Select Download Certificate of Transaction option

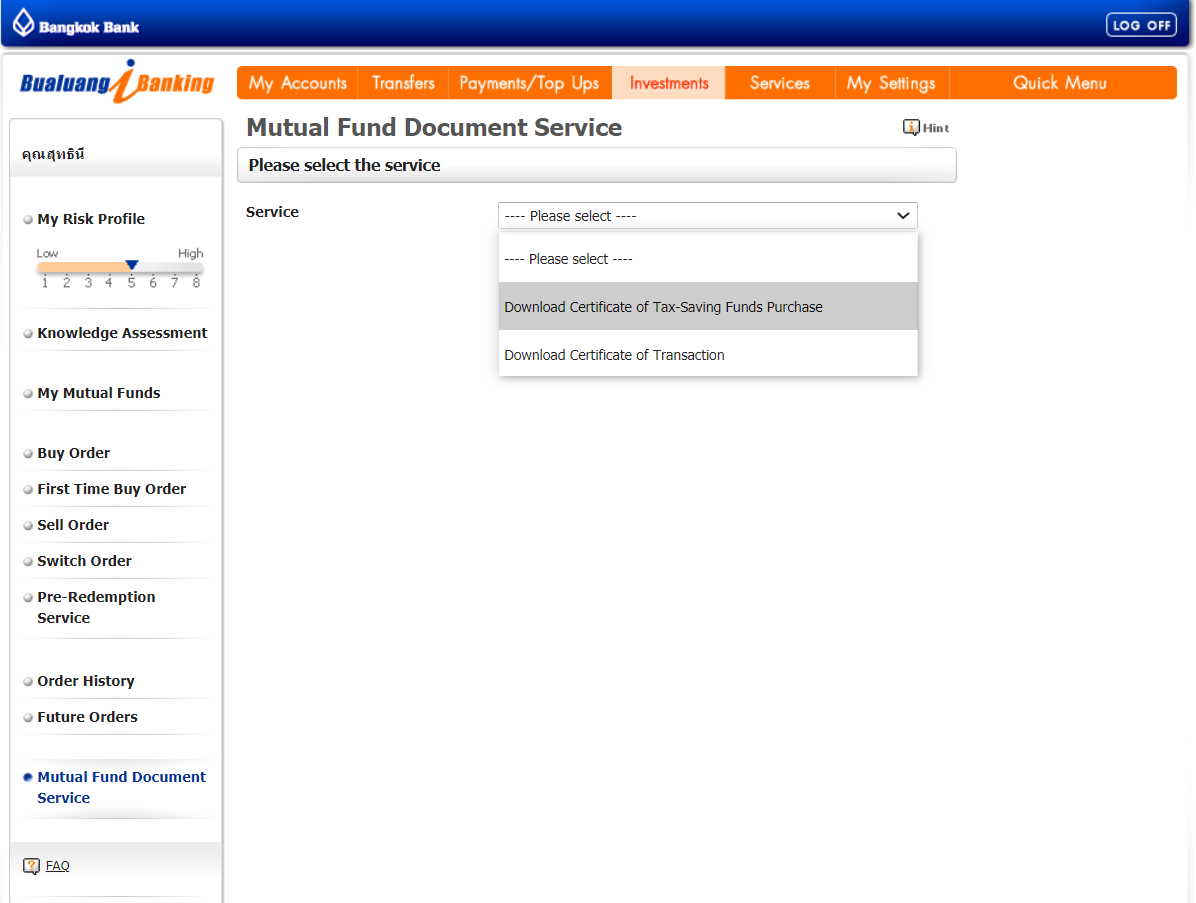point(613,353)
